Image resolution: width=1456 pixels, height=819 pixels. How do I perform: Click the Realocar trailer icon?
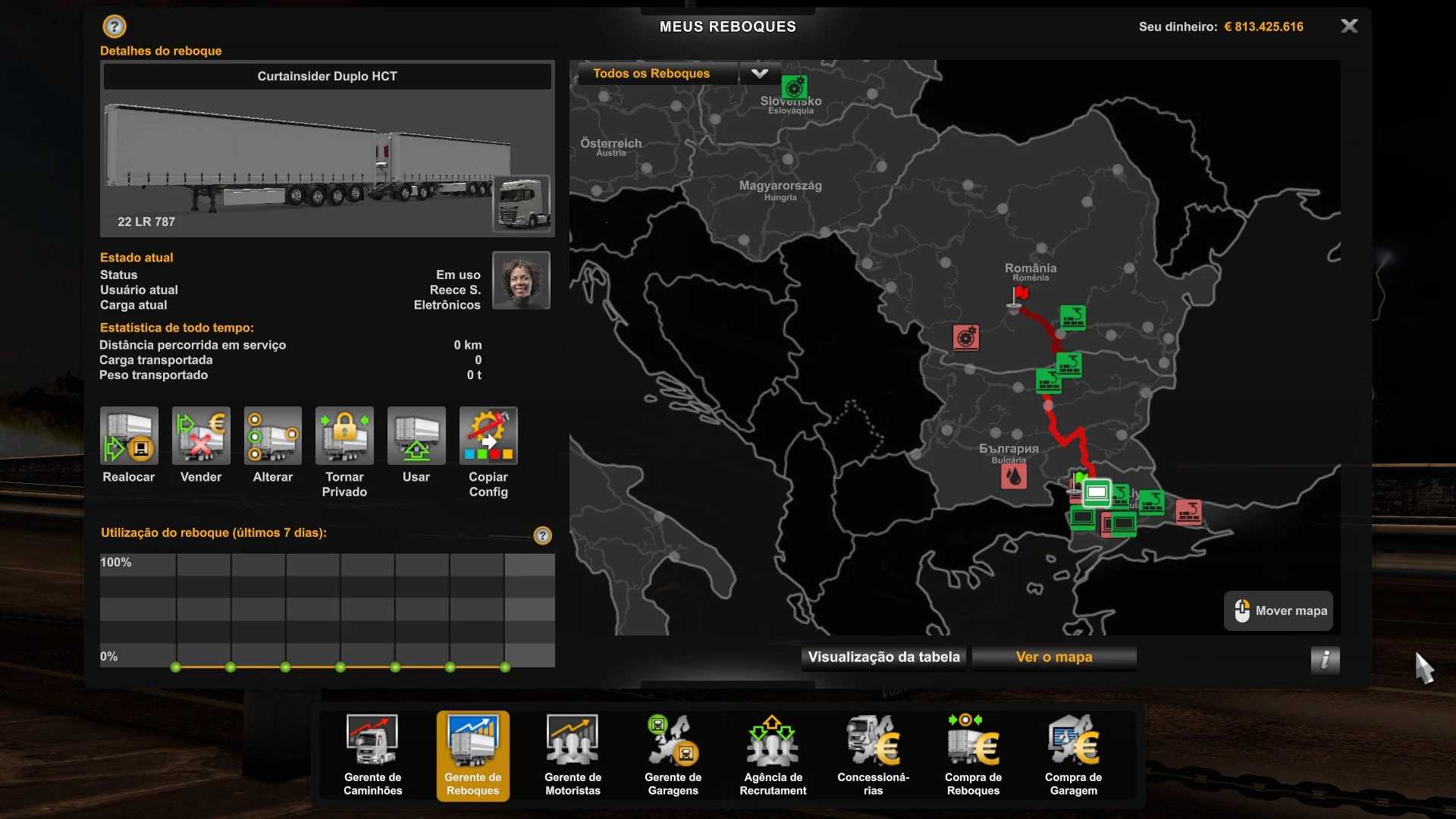[129, 436]
